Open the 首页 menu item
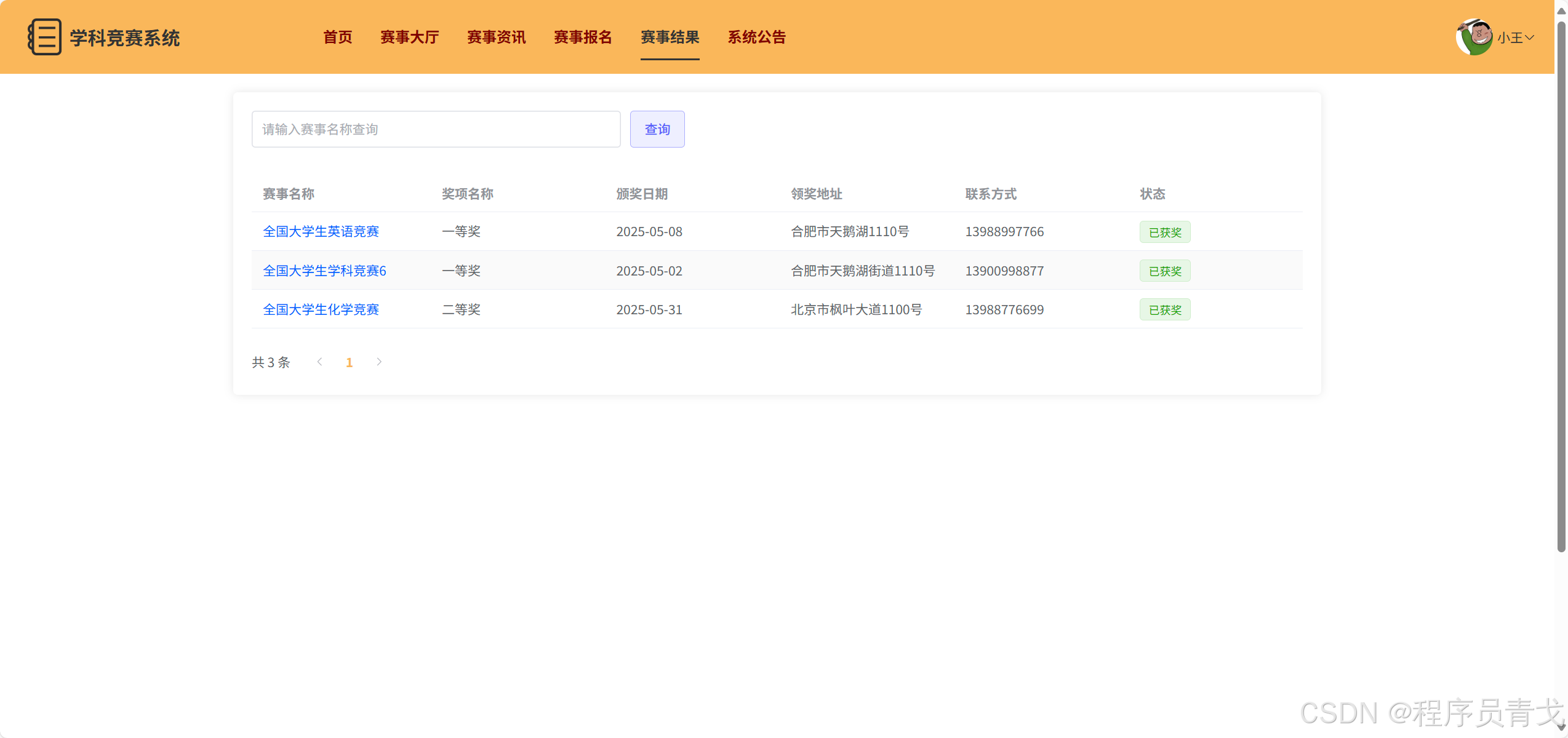 pos(338,38)
